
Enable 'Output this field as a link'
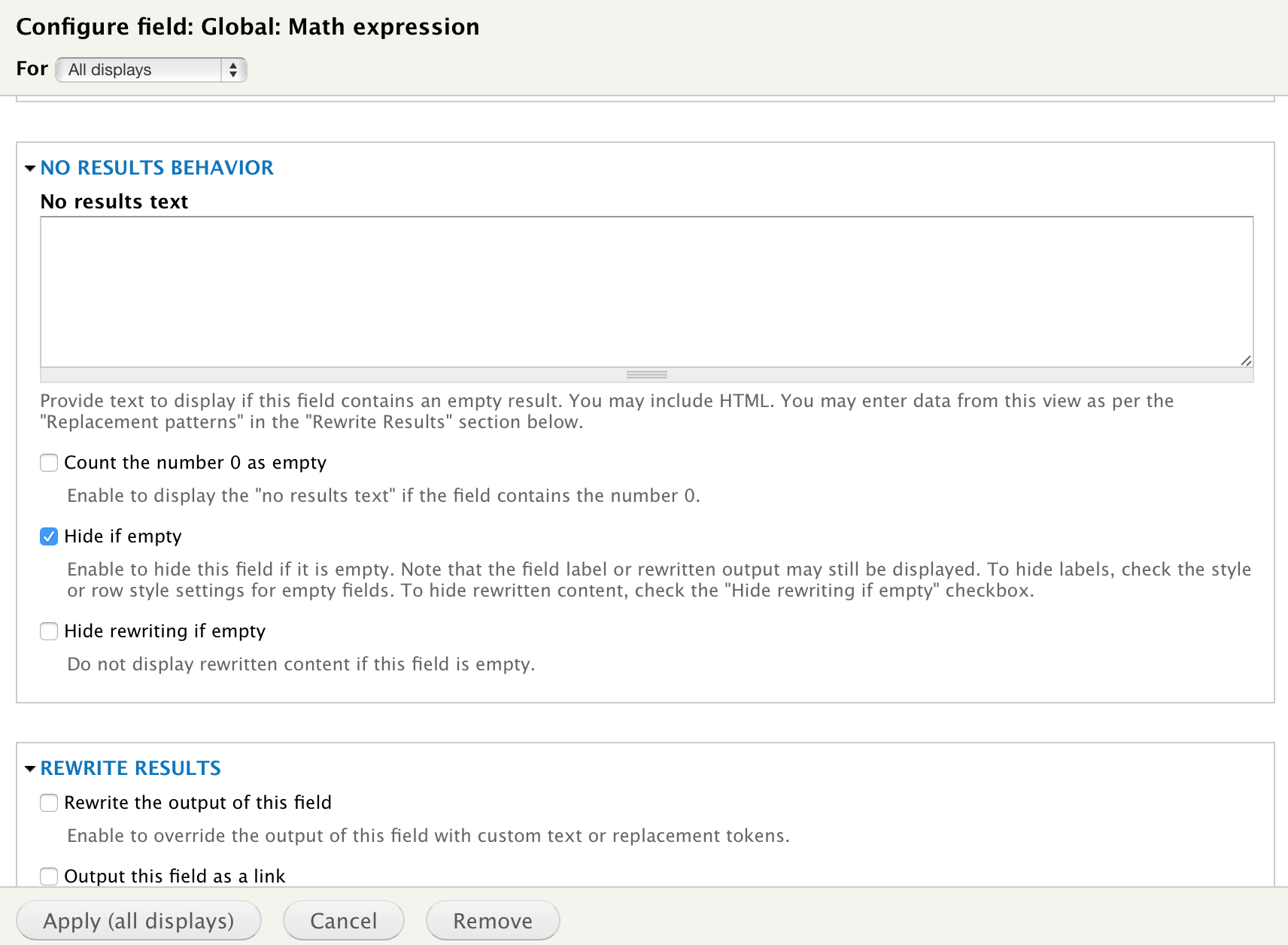coord(48,877)
